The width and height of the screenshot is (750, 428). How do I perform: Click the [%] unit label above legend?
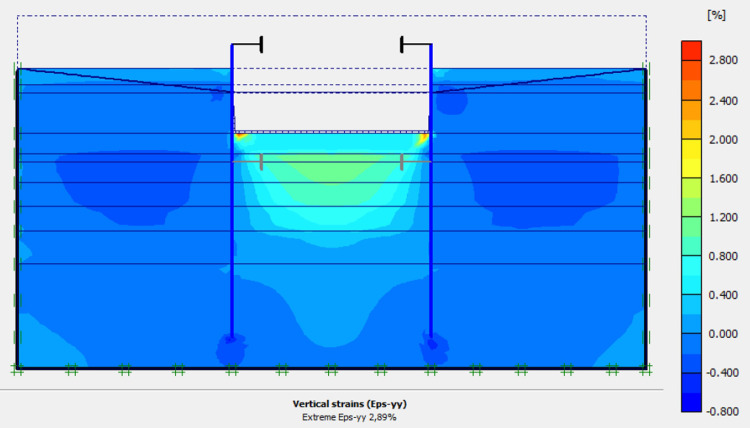pyautogui.click(x=716, y=15)
